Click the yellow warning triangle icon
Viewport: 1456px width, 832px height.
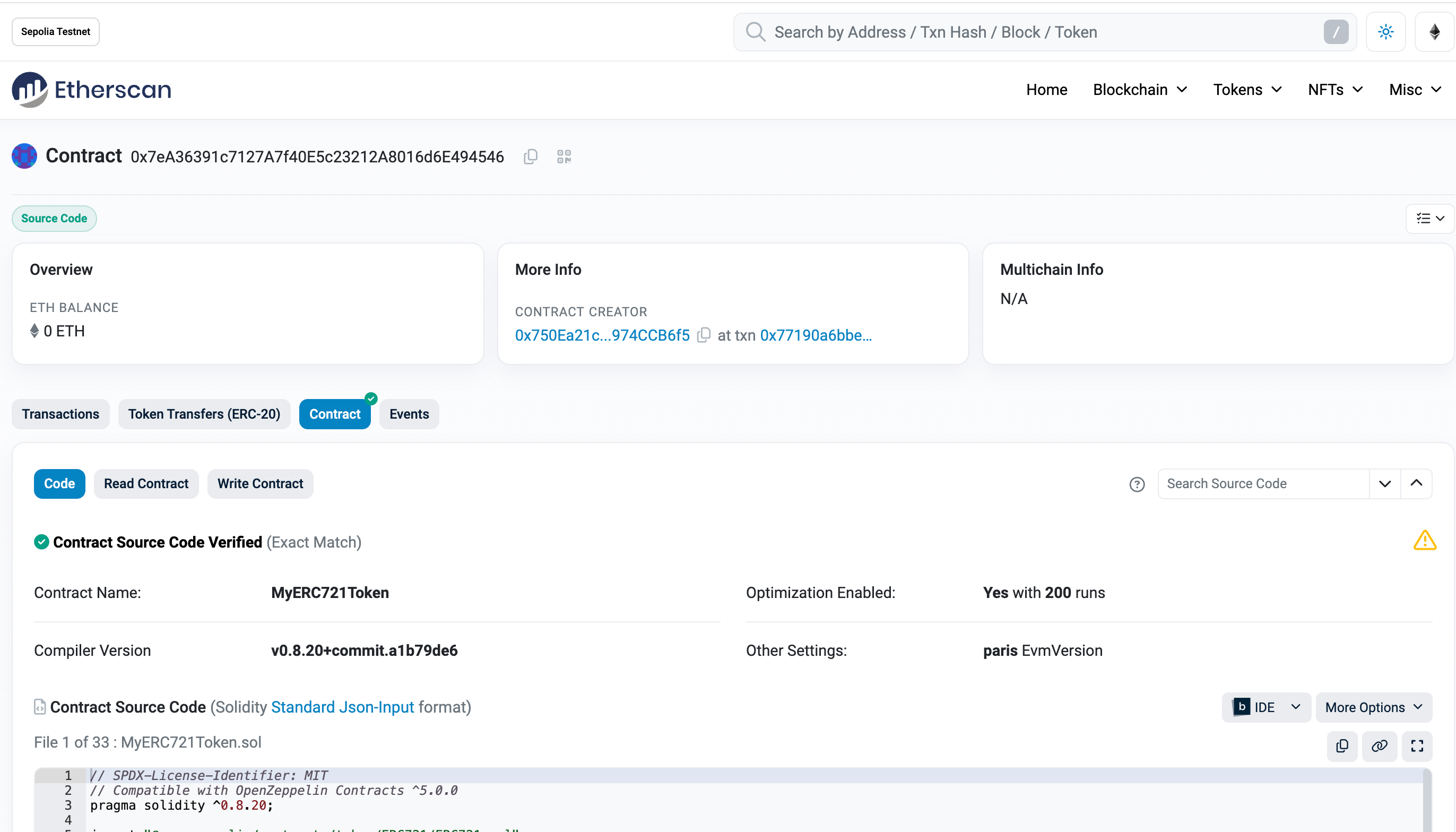[1425, 540]
